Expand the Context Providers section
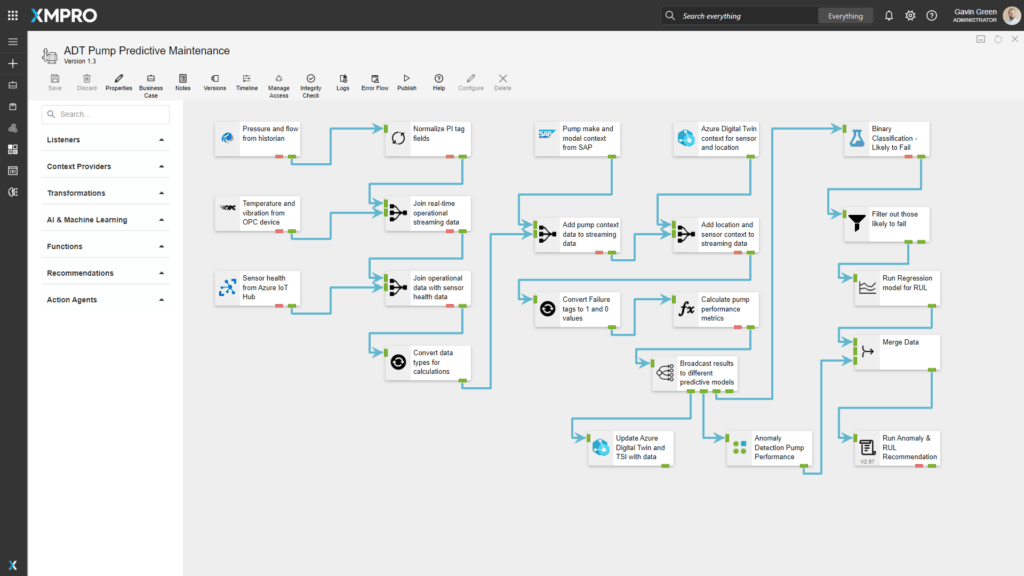The height and width of the screenshot is (576, 1024). (105, 166)
